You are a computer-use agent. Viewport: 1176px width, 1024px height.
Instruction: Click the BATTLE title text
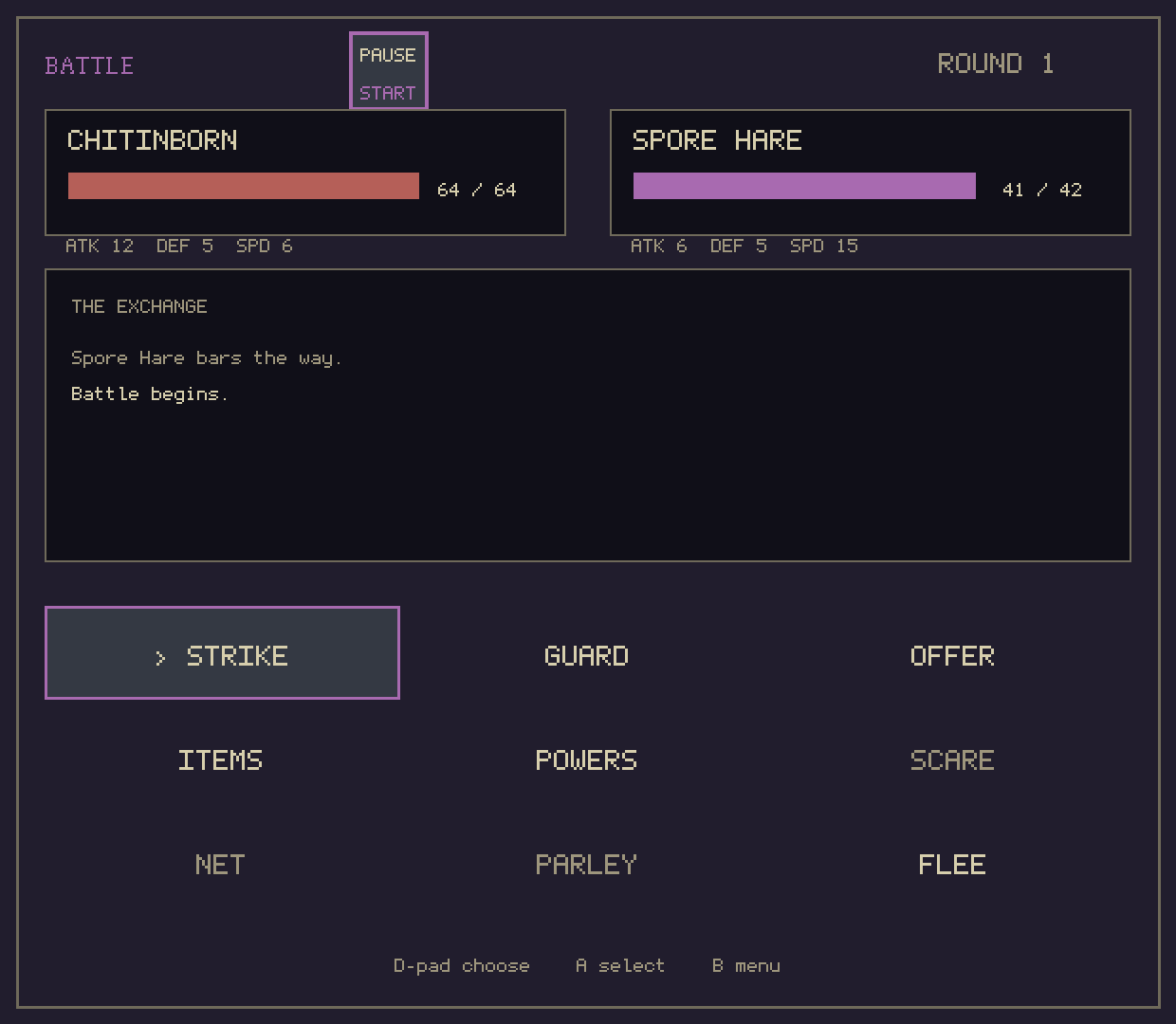coord(90,65)
